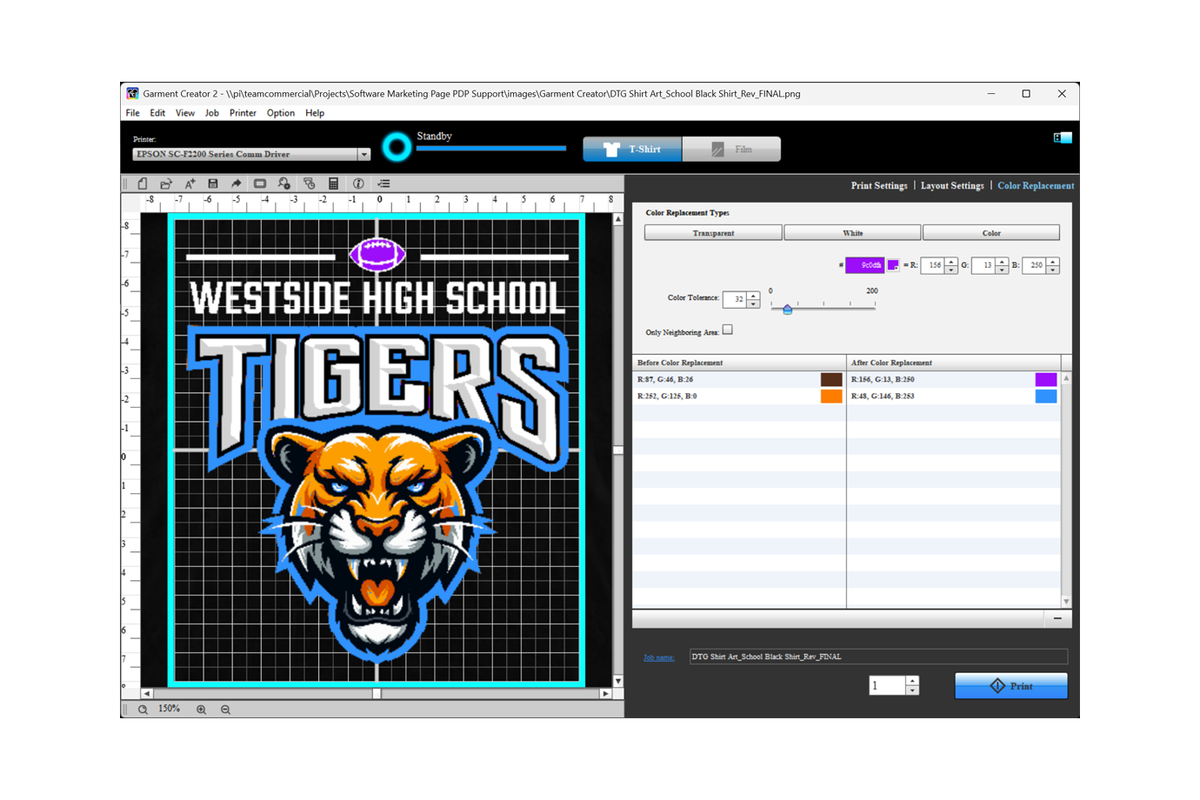Switch to the Color Replacement tab
This screenshot has width=1200, height=800.
coord(1036,186)
